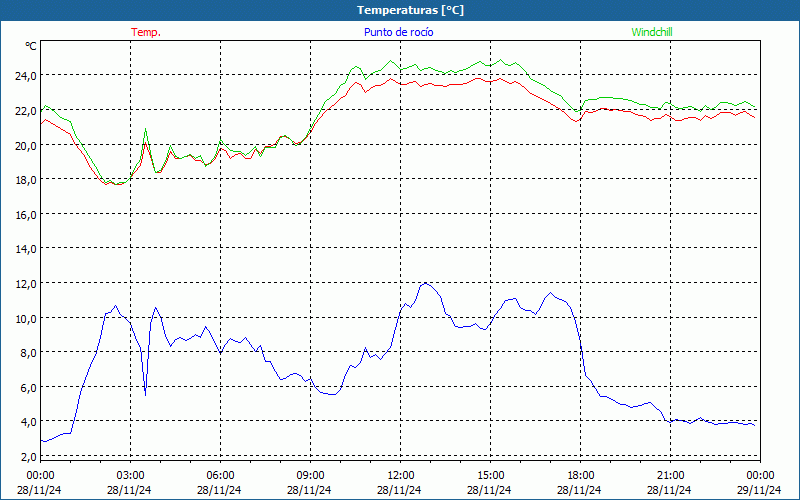Click the '12,0' y-axis value
Viewport: 800px width, 500px height.
pyautogui.click(x=26, y=284)
